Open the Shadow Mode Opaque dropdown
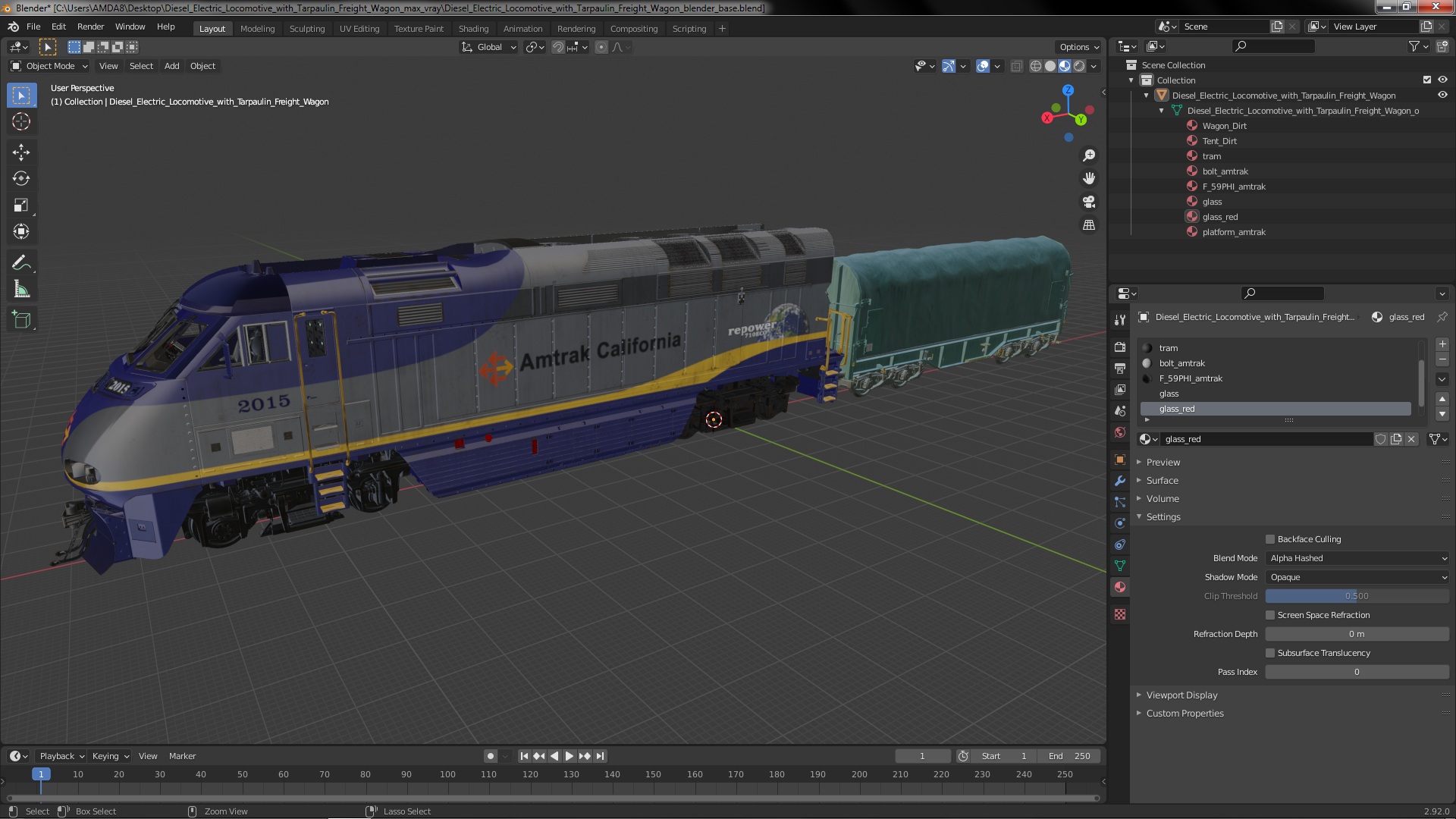 click(x=1357, y=577)
